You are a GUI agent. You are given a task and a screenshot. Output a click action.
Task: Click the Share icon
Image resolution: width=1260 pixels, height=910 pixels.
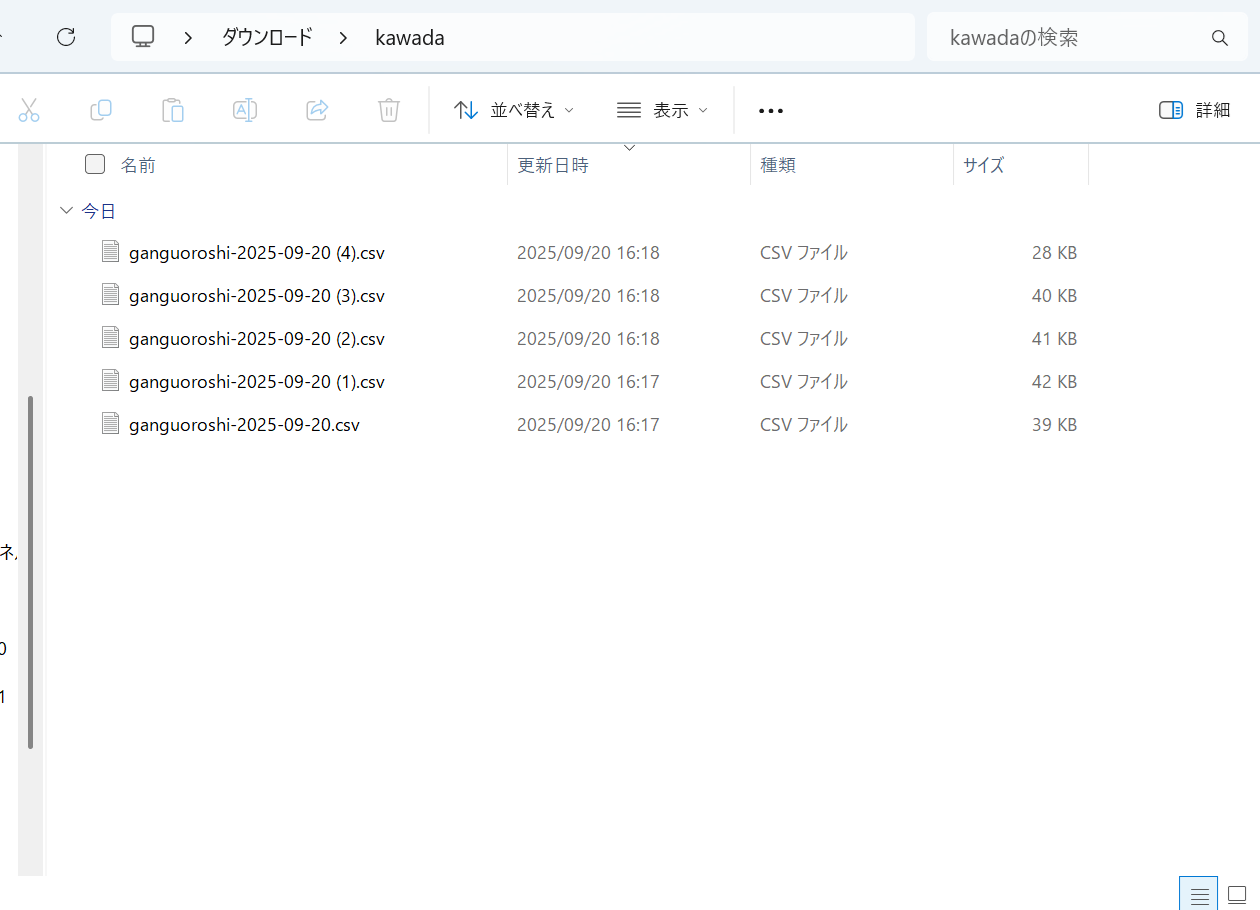317,110
